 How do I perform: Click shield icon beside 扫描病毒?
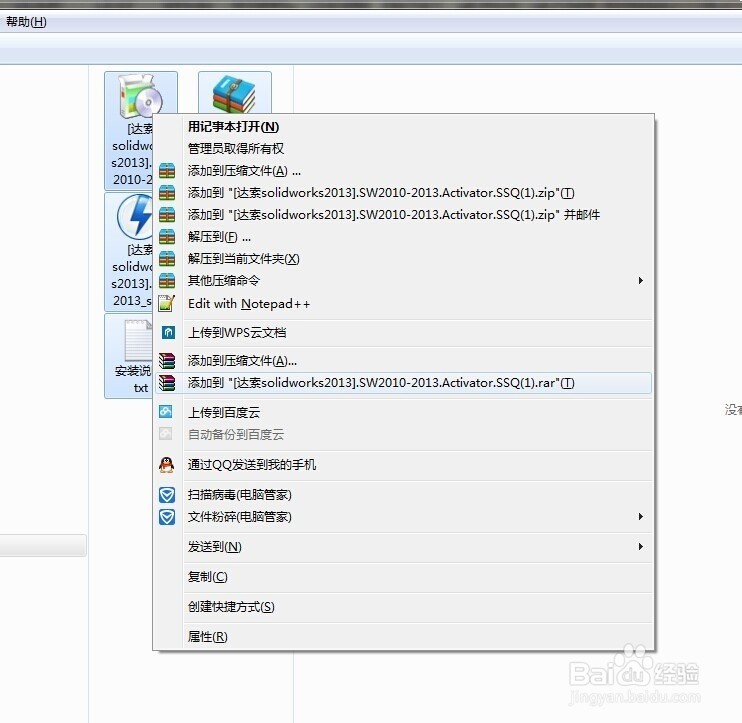[167, 495]
